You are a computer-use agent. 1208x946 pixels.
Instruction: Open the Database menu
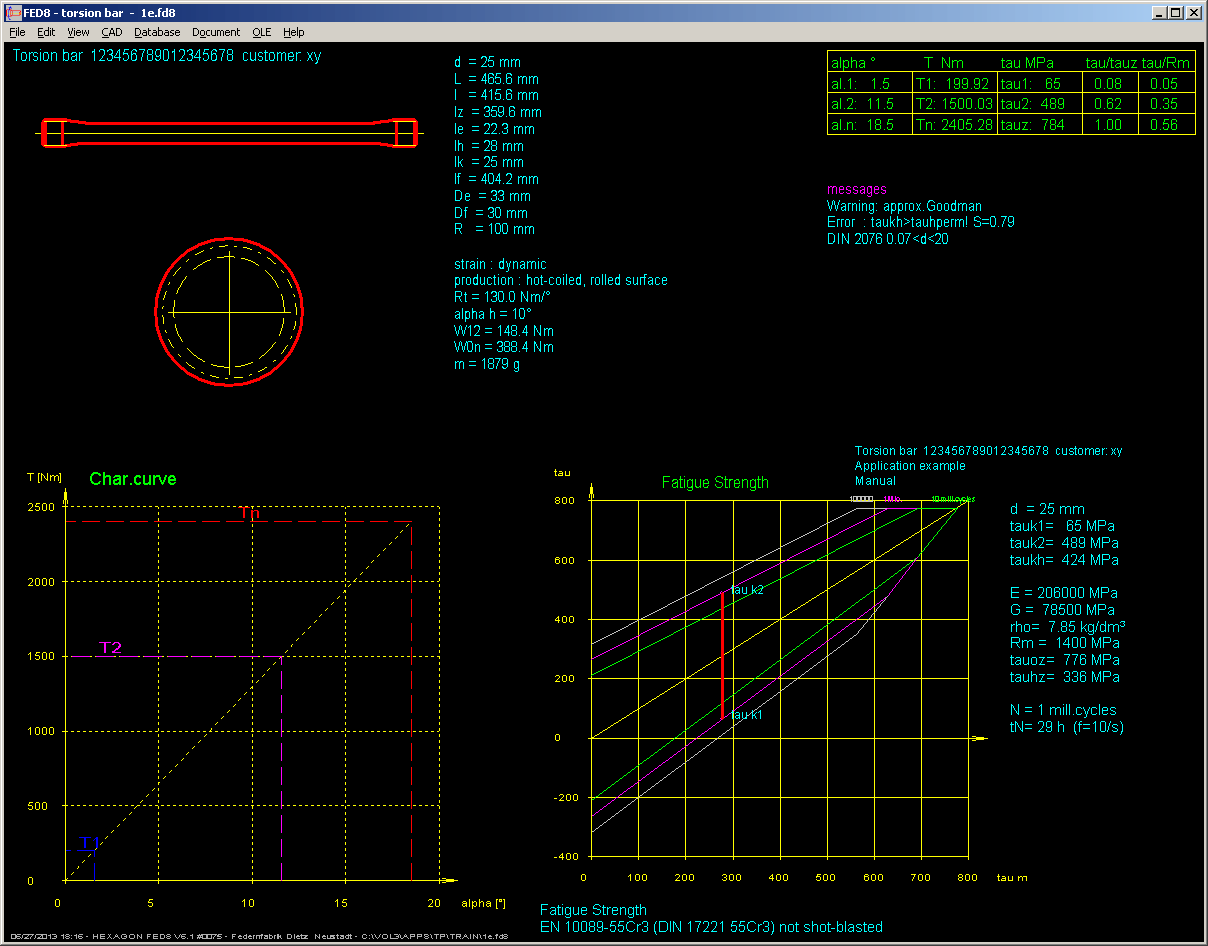(x=157, y=32)
